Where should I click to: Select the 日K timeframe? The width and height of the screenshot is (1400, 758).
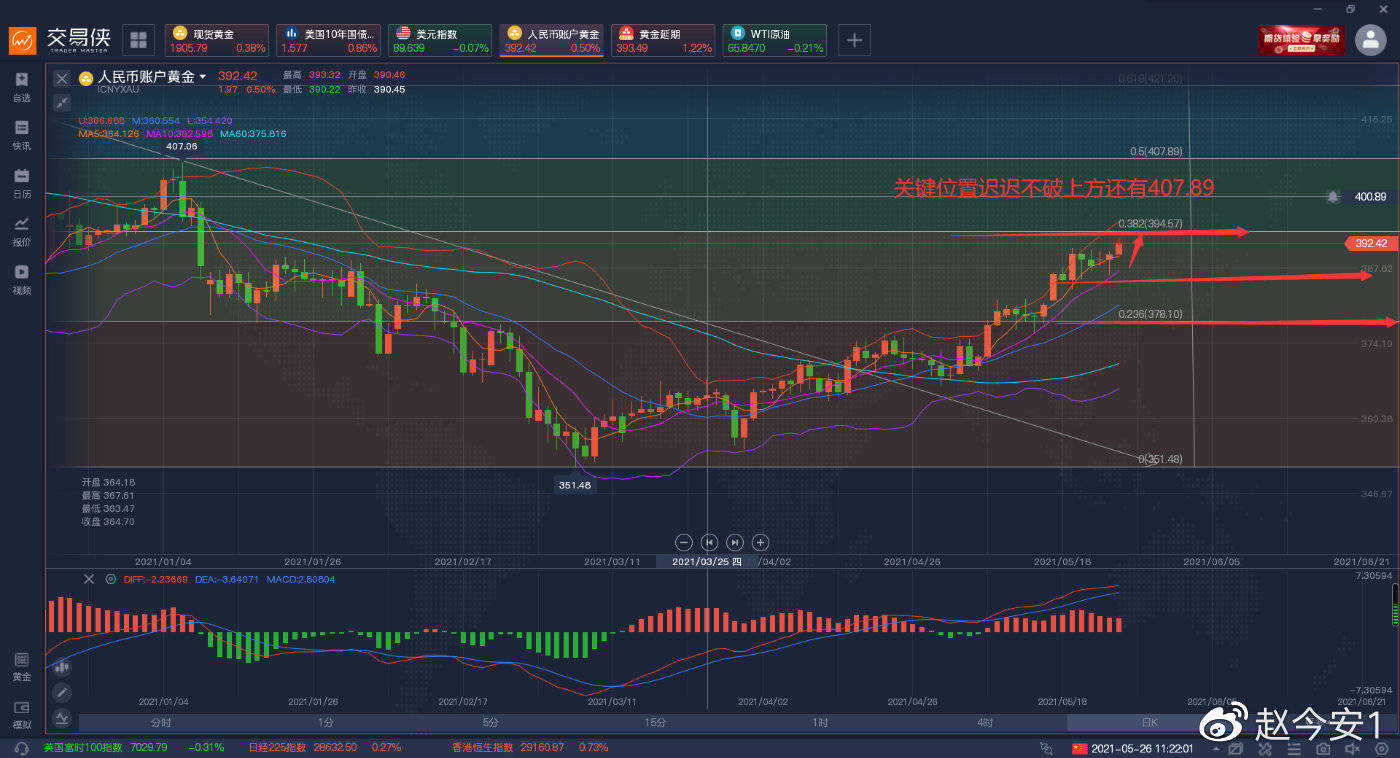[1149, 723]
